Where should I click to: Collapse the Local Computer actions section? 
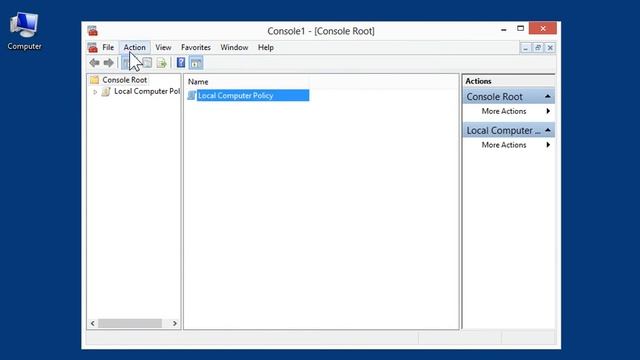coord(548,130)
